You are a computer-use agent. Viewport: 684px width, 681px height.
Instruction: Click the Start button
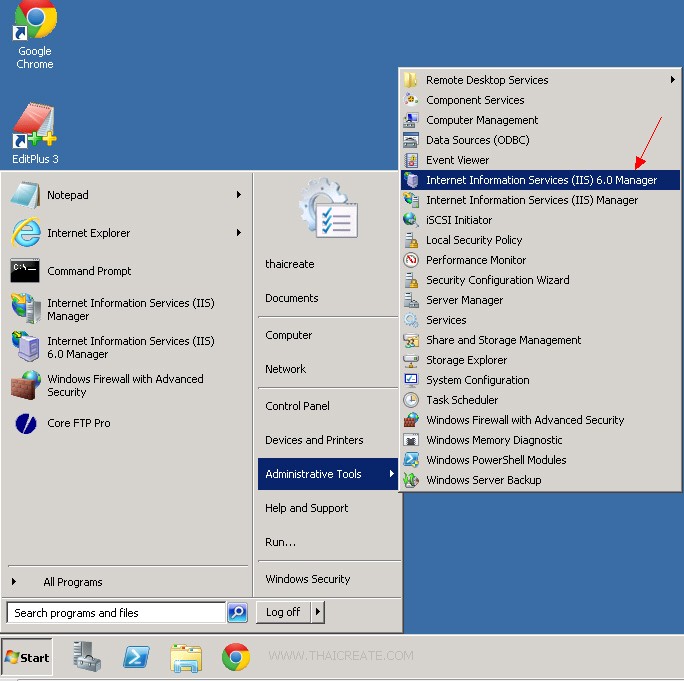[x=27, y=657]
